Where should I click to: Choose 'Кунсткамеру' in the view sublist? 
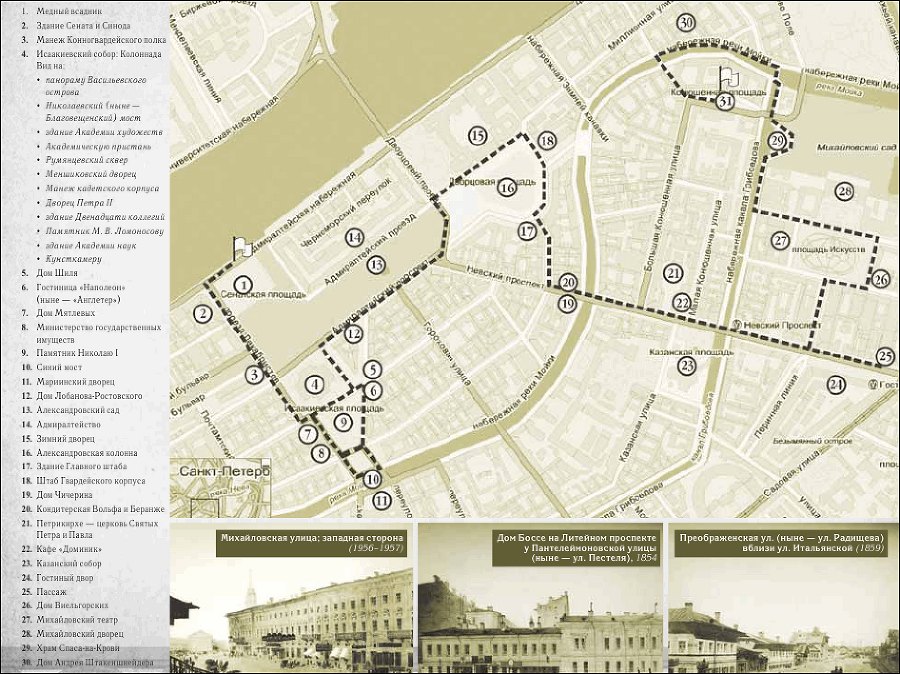73,259
